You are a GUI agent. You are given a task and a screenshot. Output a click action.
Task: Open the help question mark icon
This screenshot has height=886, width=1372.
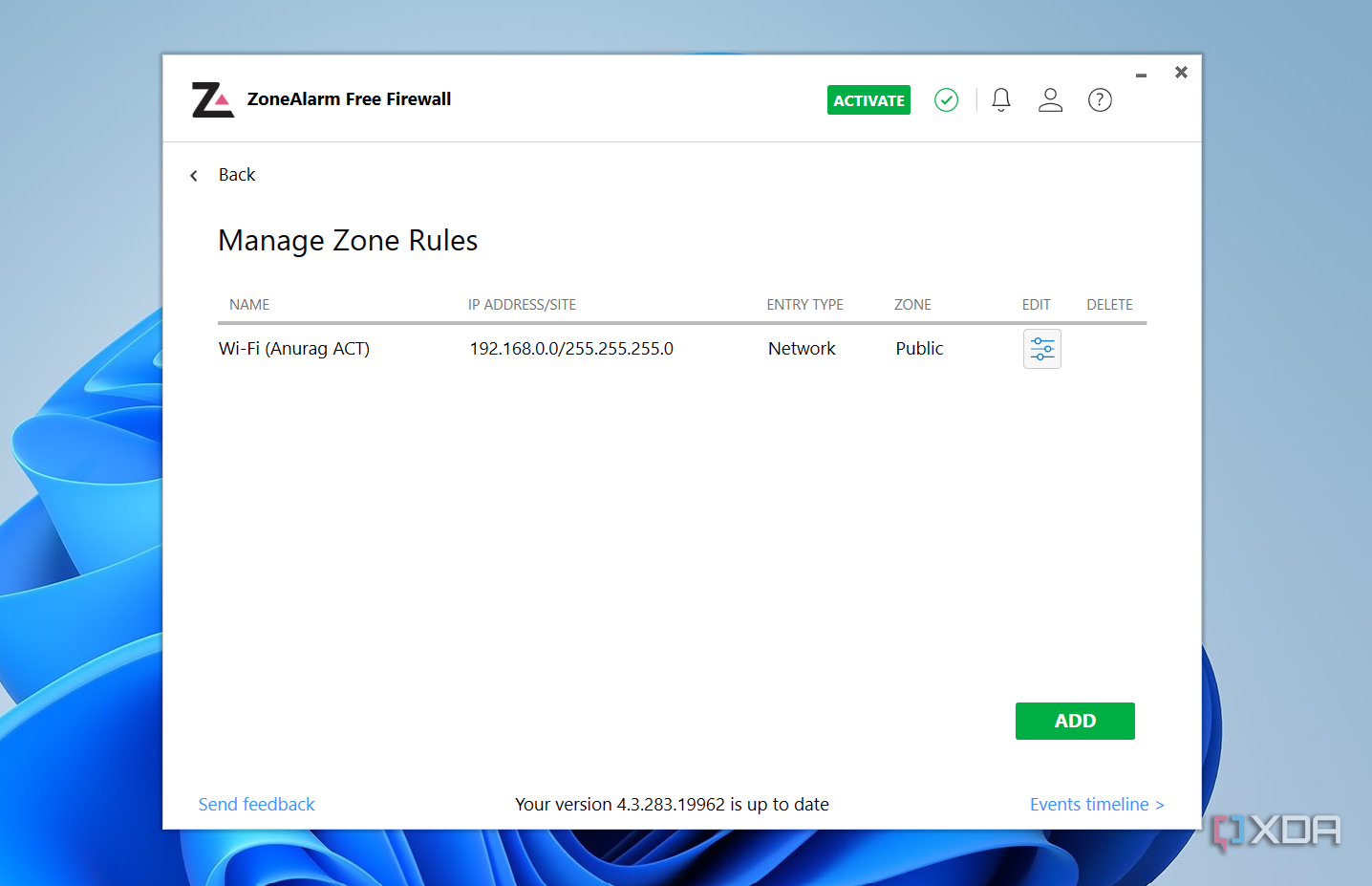pyautogui.click(x=1100, y=99)
